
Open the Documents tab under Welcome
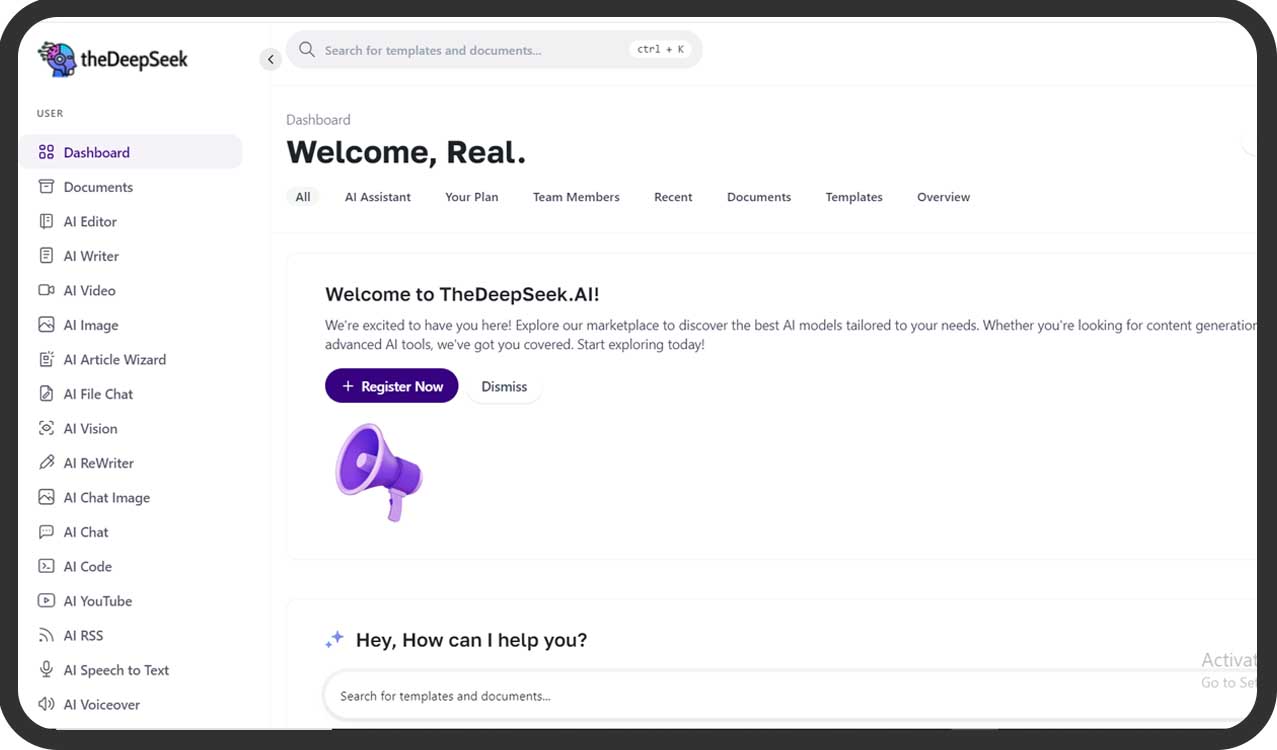point(759,197)
